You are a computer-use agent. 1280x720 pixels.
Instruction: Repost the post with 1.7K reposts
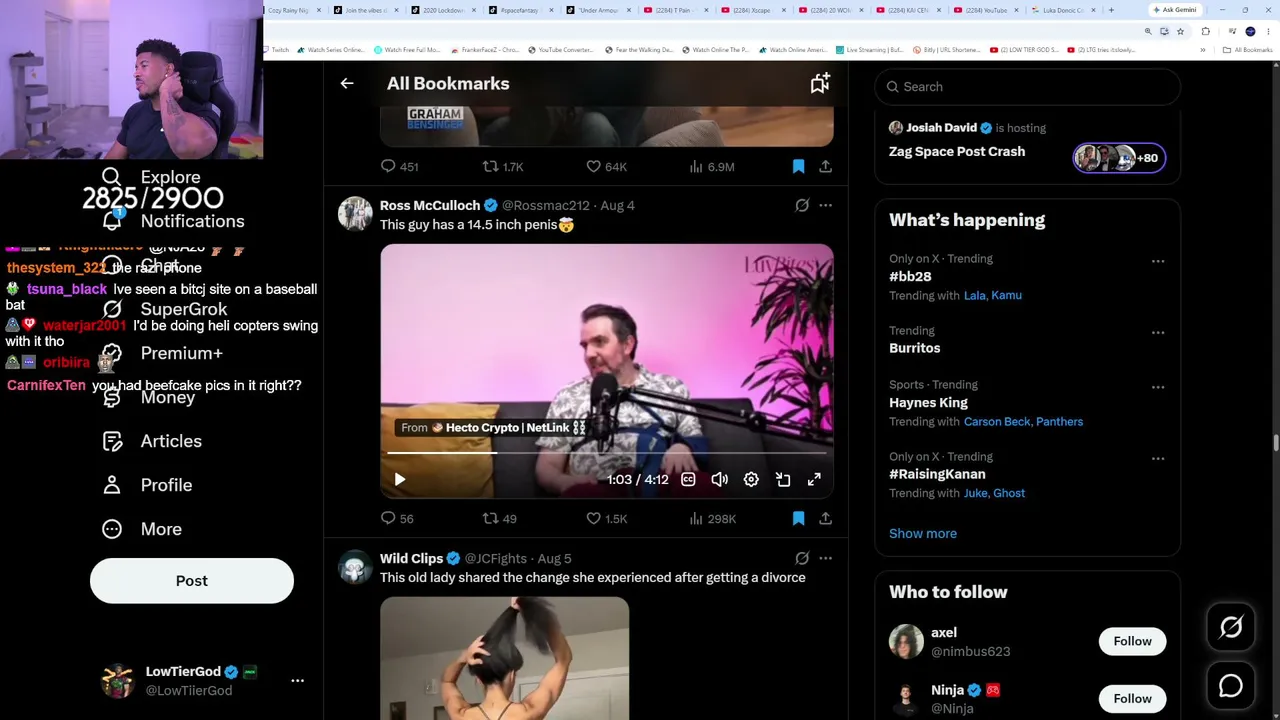[503, 167]
